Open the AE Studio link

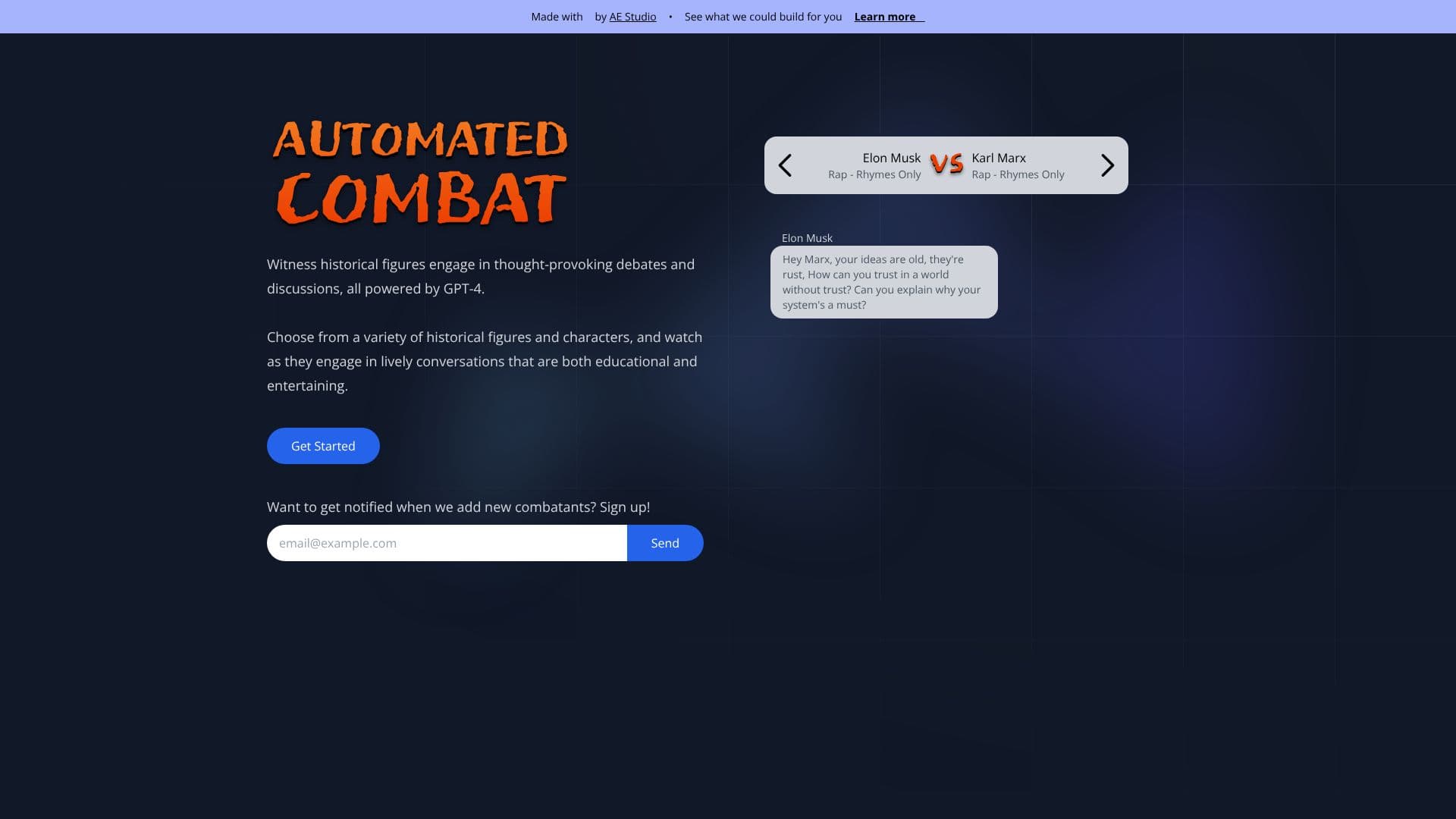[x=632, y=17]
